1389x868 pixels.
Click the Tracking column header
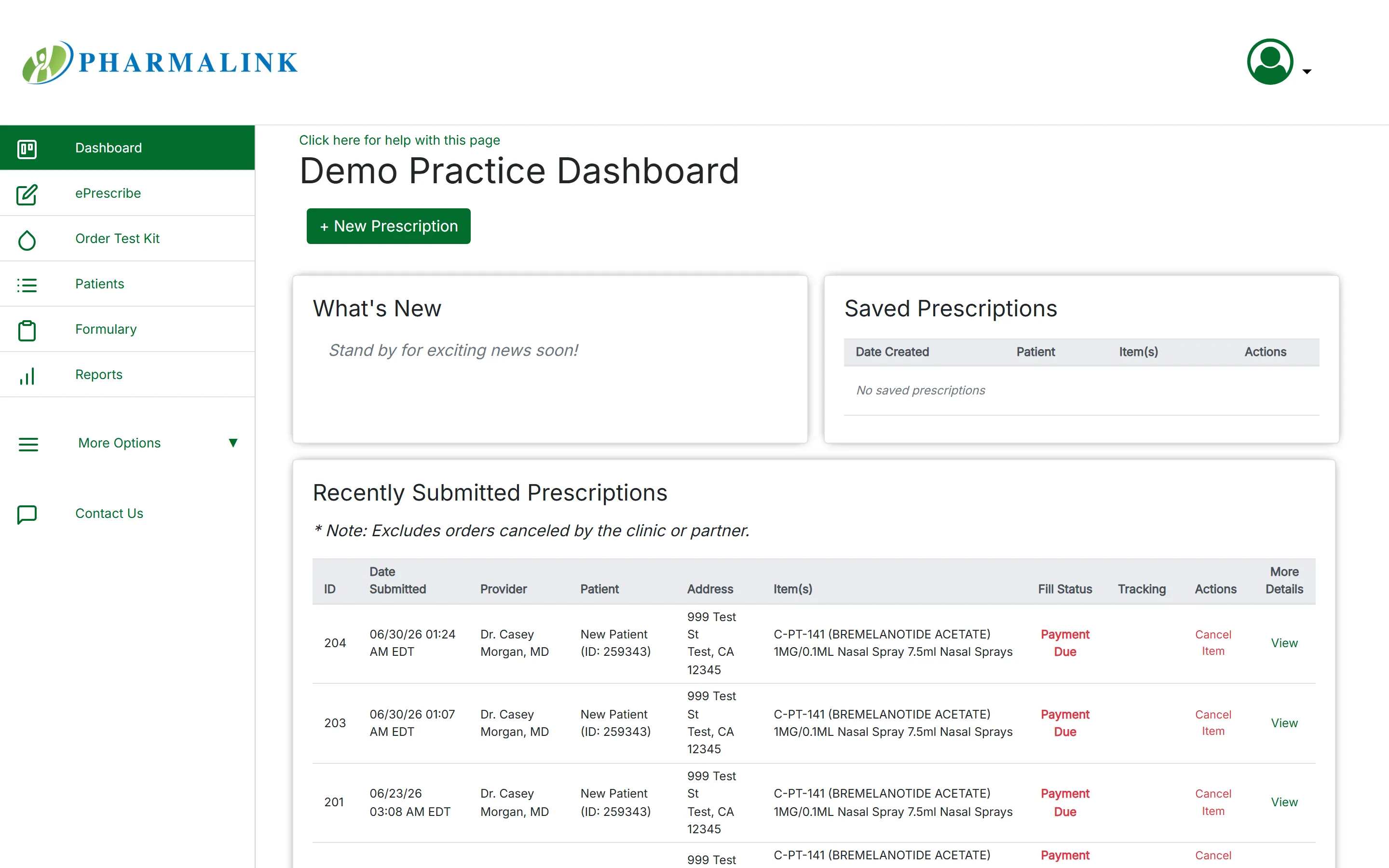(1142, 589)
